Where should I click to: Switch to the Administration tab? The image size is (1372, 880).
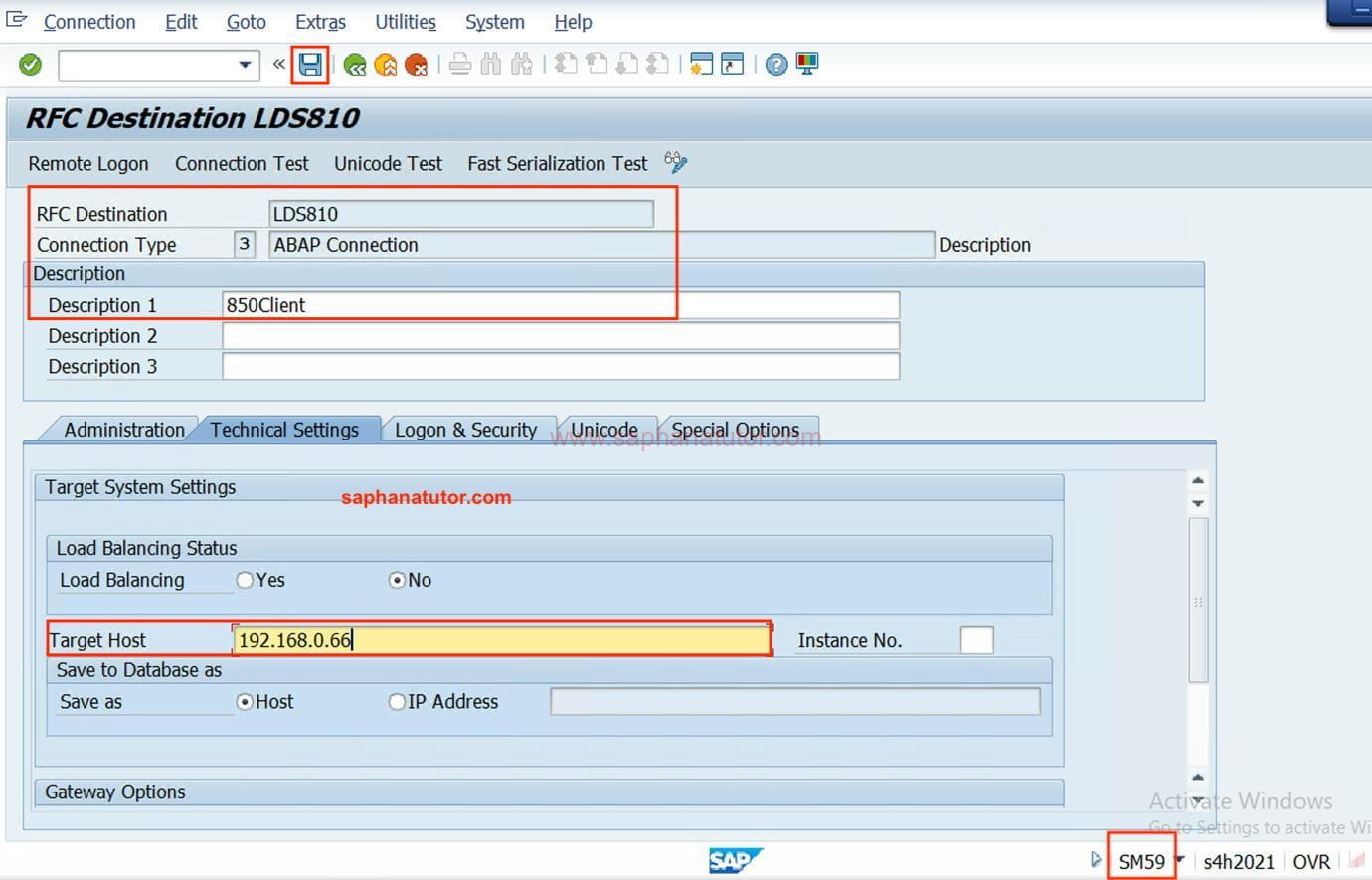(x=123, y=430)
